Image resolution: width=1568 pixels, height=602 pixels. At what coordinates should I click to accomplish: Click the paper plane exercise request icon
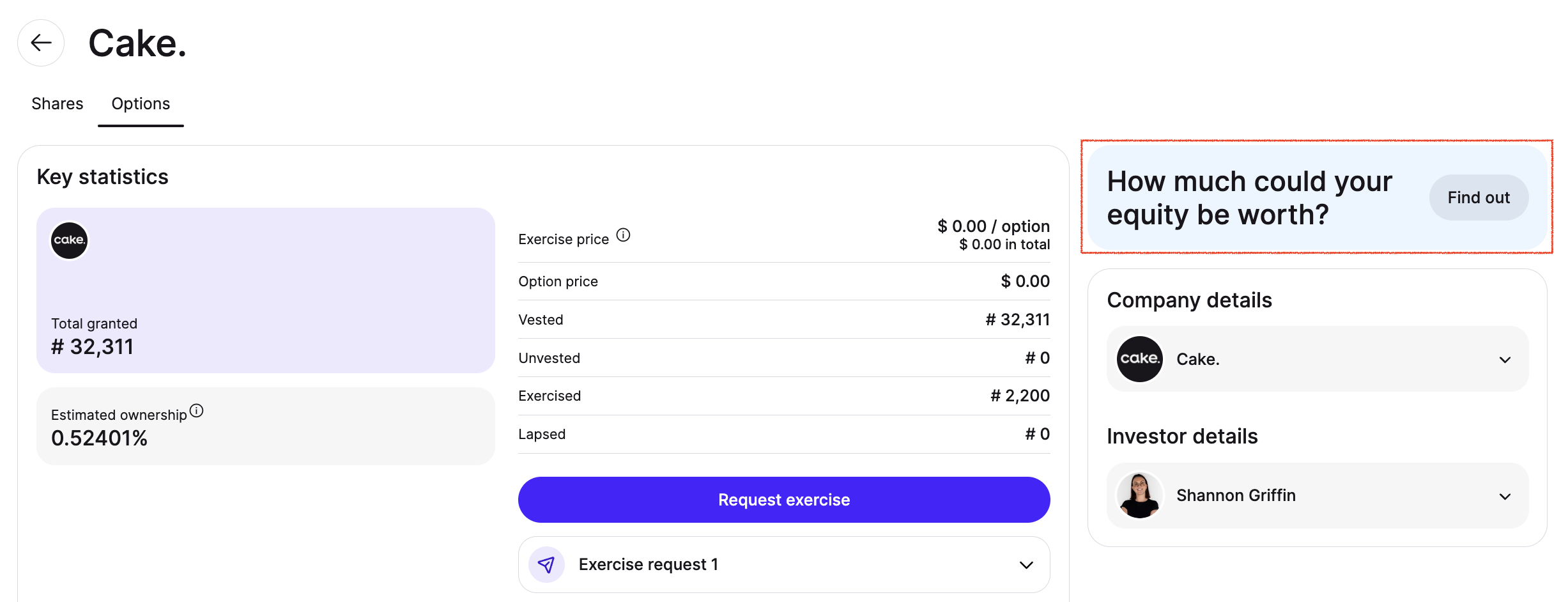(546, 565)
